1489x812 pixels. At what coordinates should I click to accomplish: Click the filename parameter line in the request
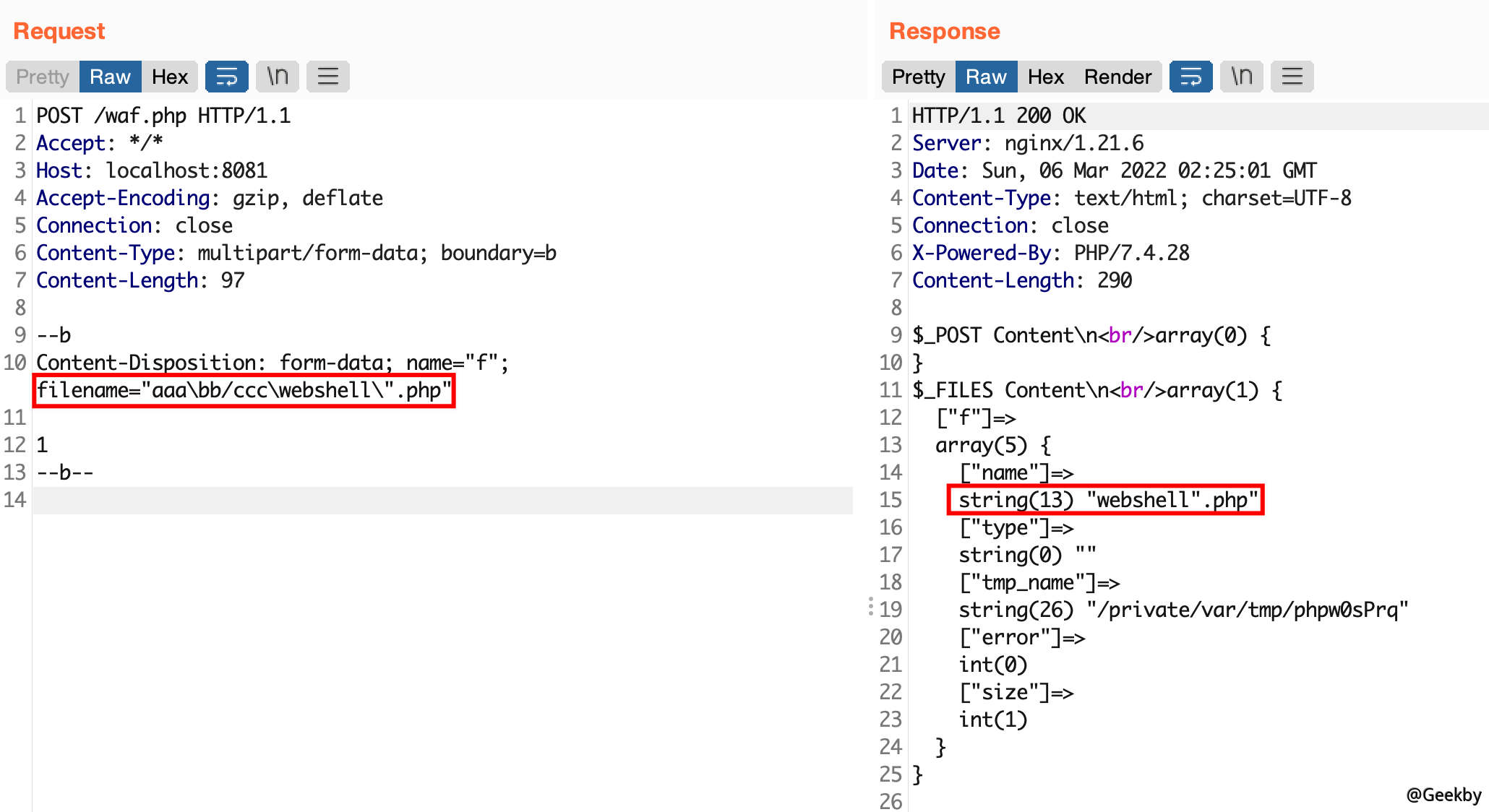pyautogui.click(x=244, y=391)
